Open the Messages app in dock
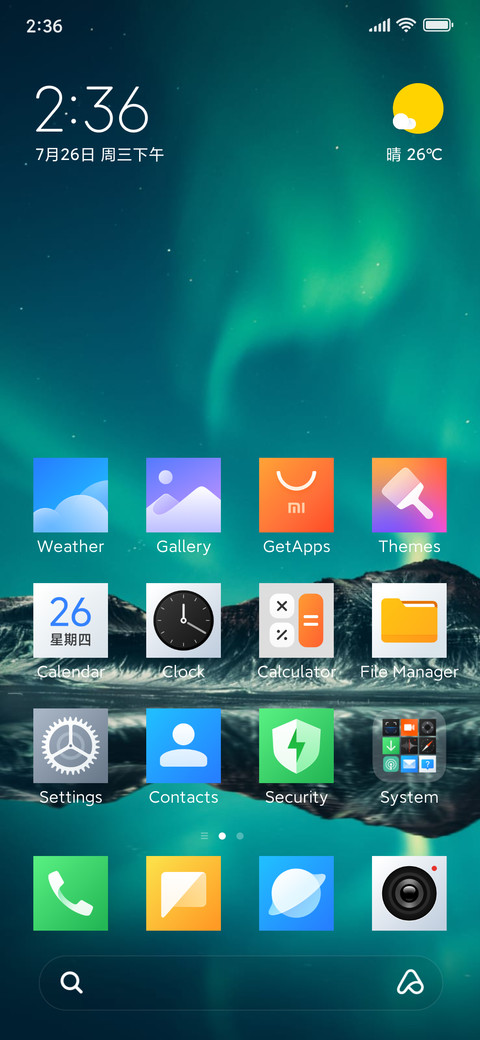The image size is (480, 1040). point(183,893)
